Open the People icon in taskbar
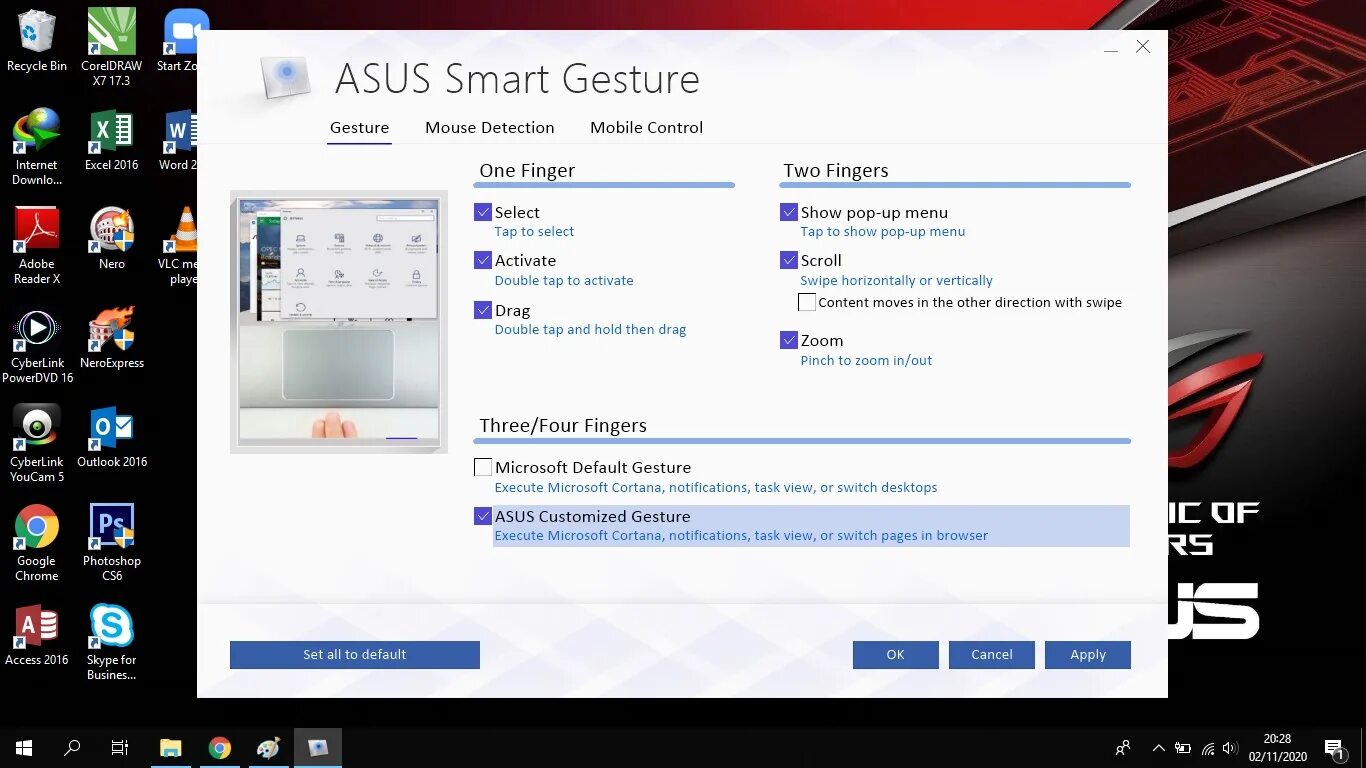 1123,748
